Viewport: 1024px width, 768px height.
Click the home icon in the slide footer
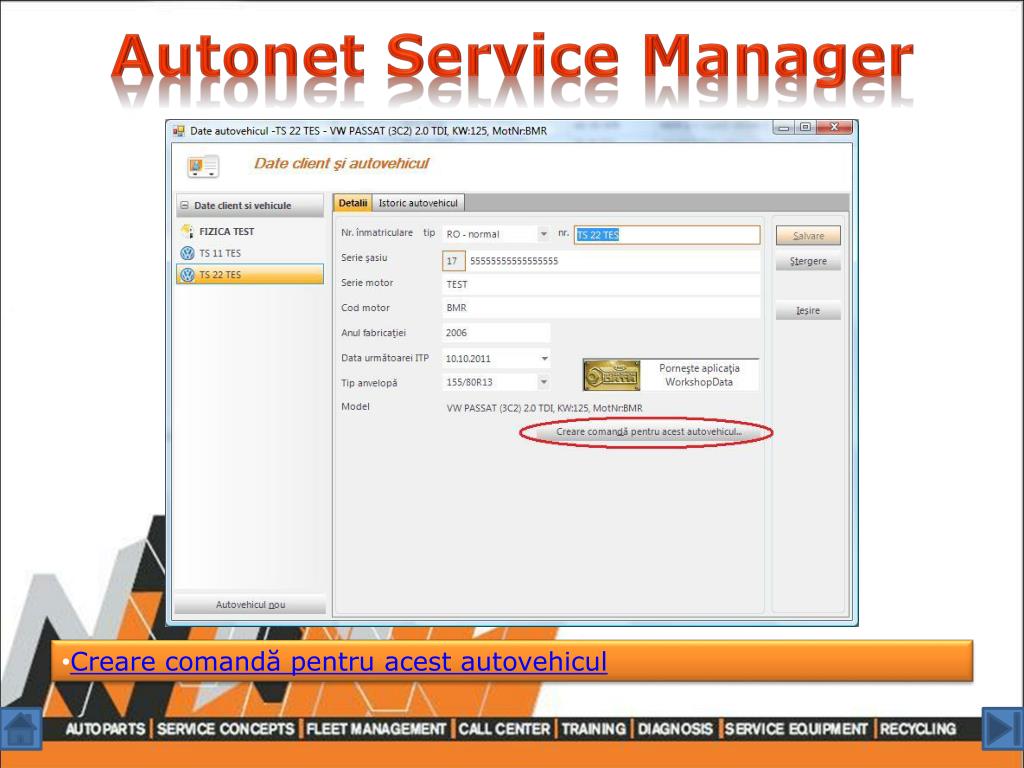(x=21, y=729)
